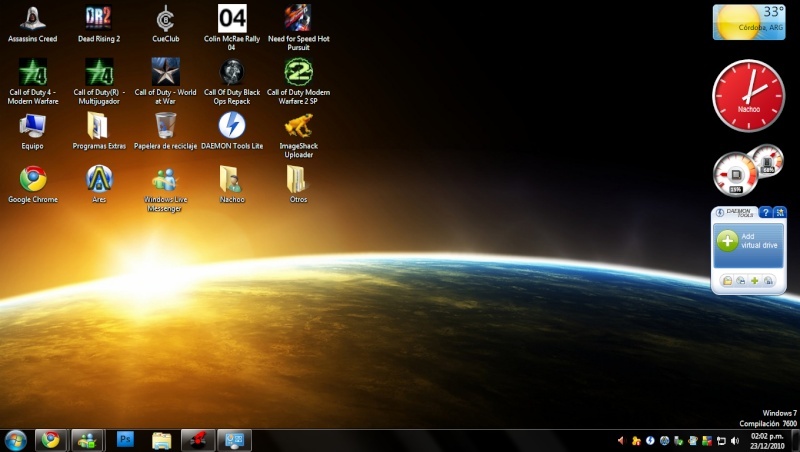The image size is (800, 452).
Task: Select the Nachoo user folder
Action: (232, 185)
